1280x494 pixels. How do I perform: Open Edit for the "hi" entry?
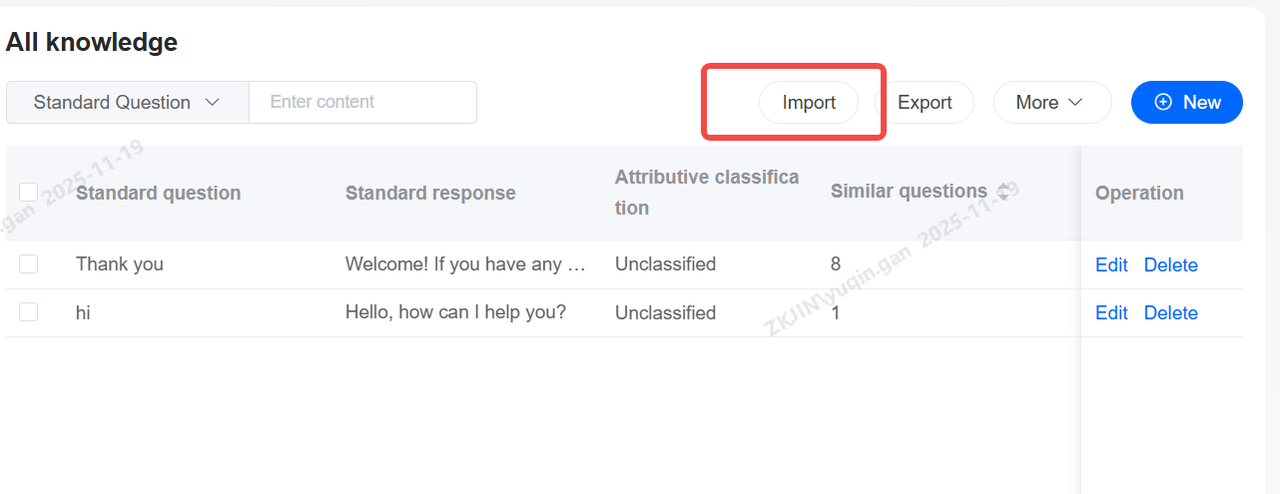(x=1111, y=313)
